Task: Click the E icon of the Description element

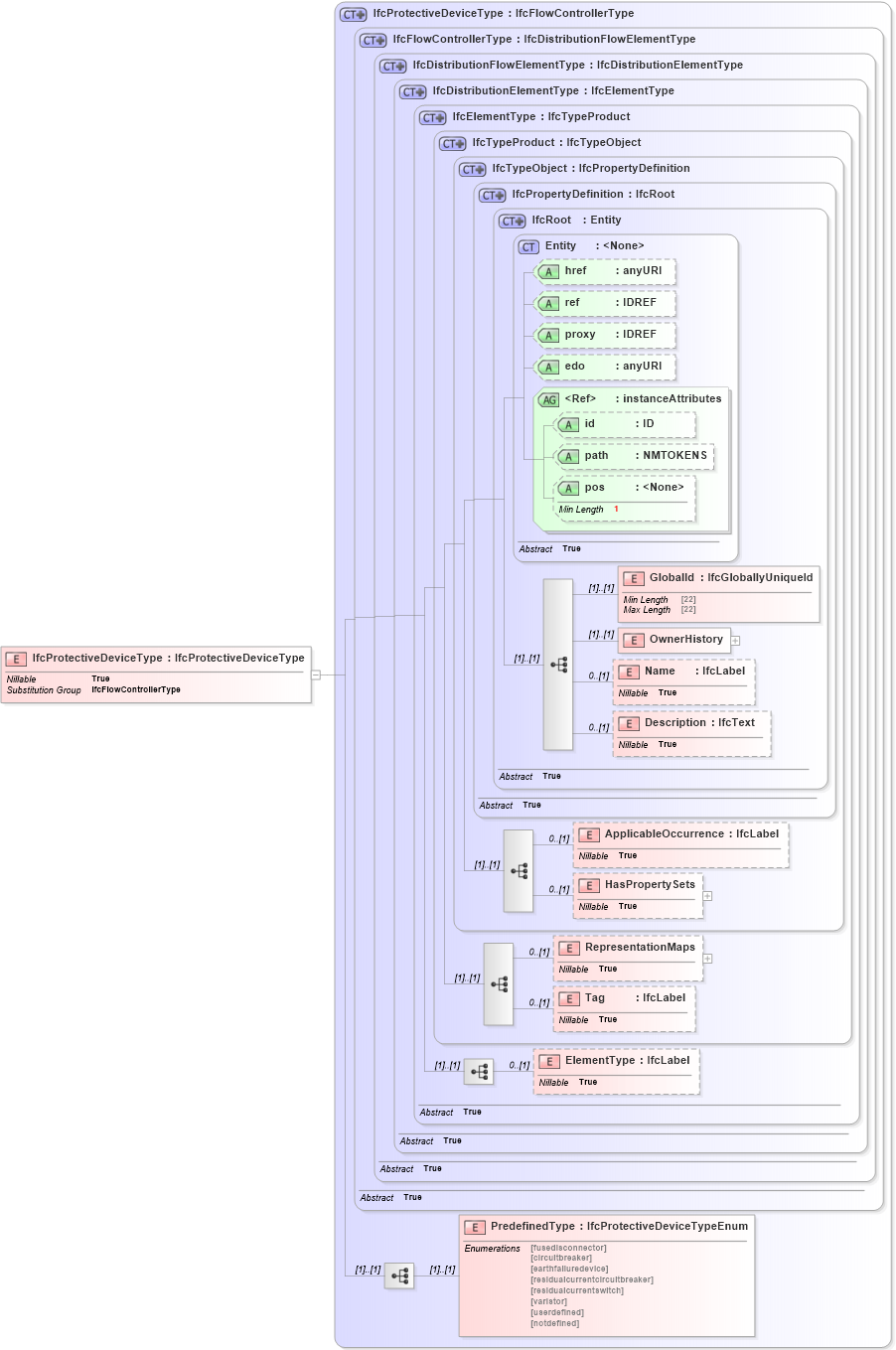Action: (629, 722)
